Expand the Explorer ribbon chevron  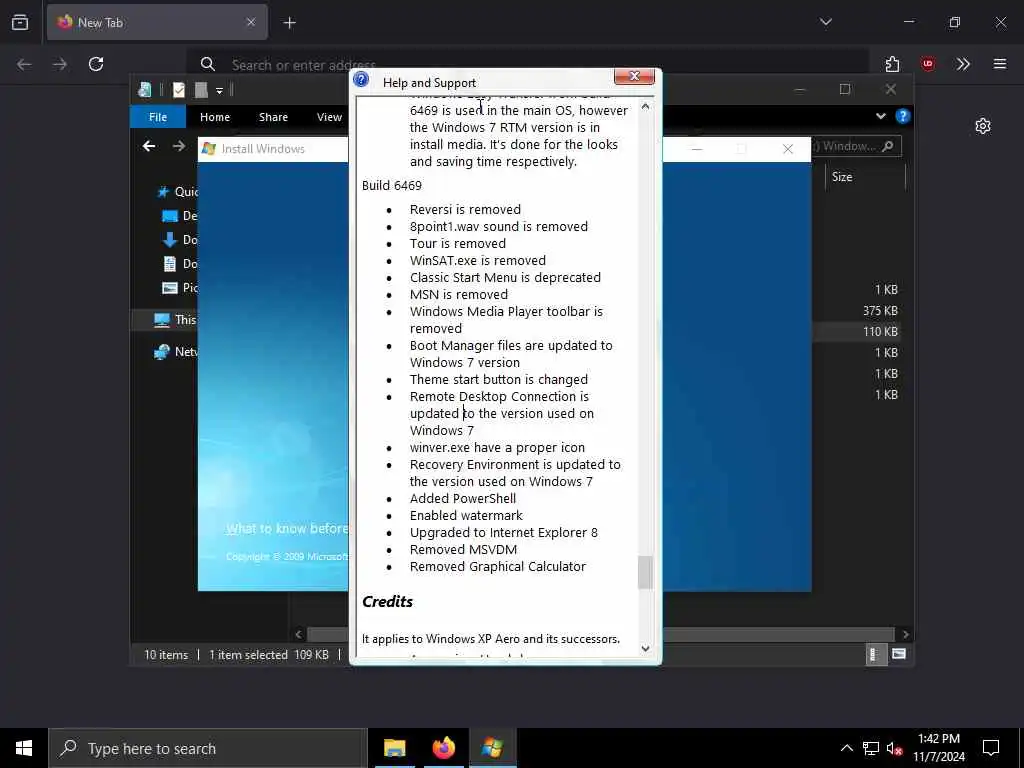[880, 116]
